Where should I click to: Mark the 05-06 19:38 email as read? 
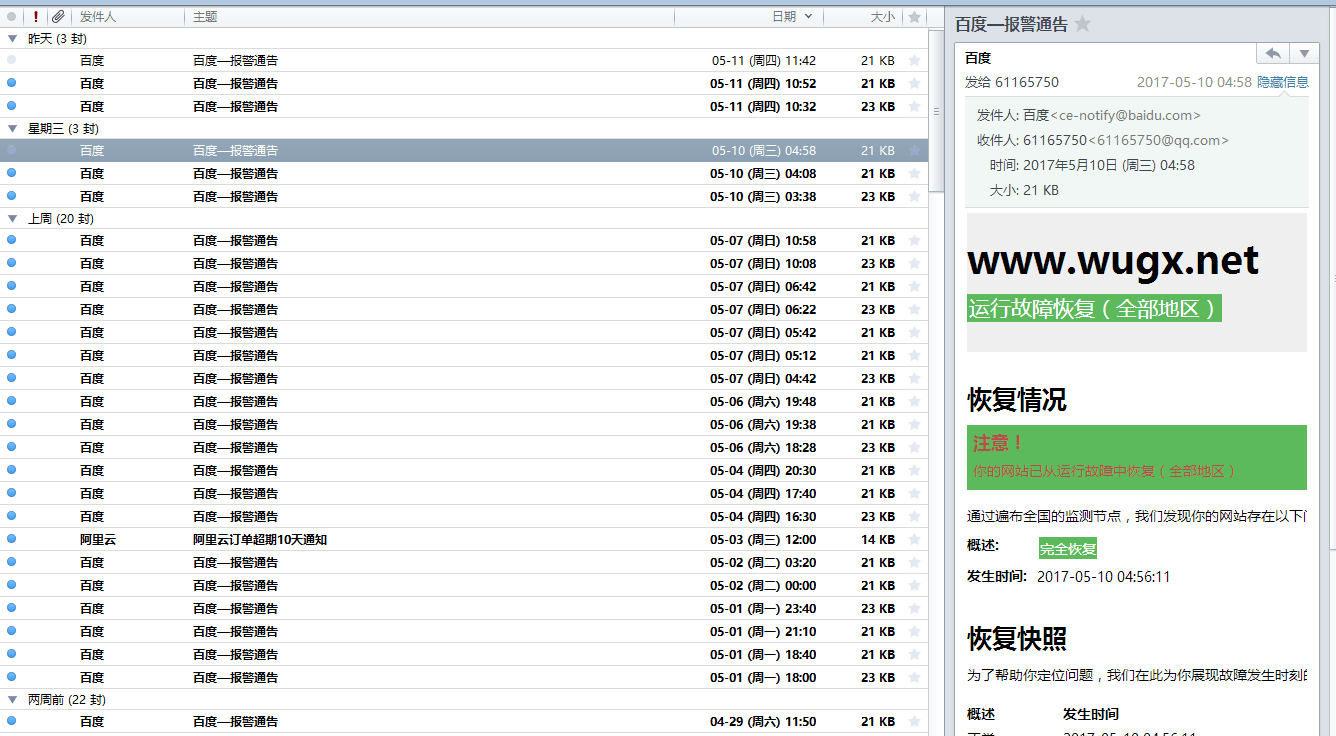coord(12,424)
